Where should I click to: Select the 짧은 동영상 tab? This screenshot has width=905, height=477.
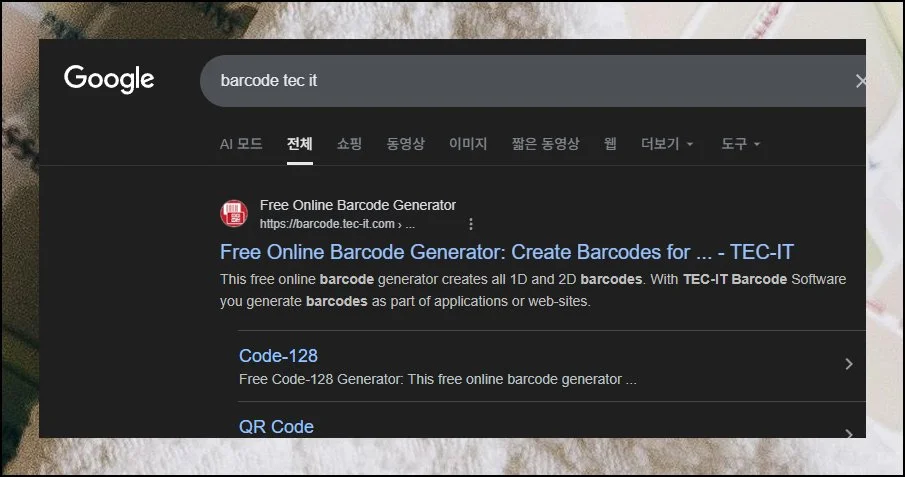[x=545, y=144]
